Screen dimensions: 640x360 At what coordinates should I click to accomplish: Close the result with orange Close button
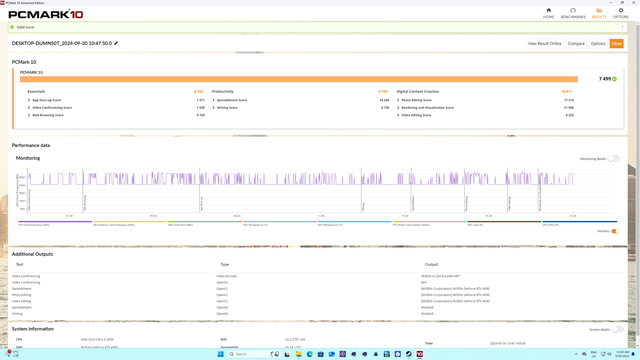pyautogui.click(x=616, y=43)
